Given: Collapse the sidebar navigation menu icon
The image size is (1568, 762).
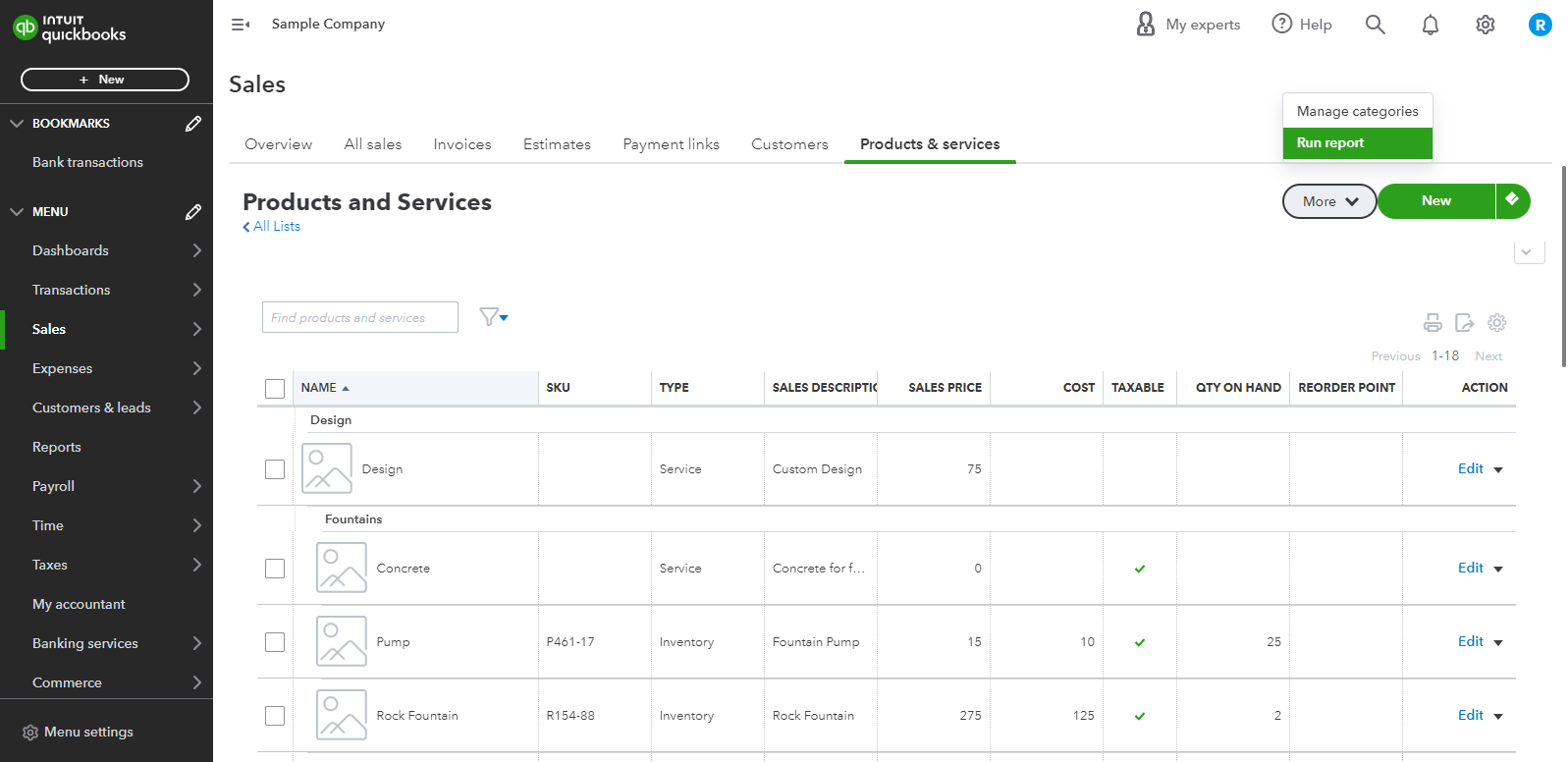Looking at the screenshot, I should pyautogui.click(x=241, y=25).
